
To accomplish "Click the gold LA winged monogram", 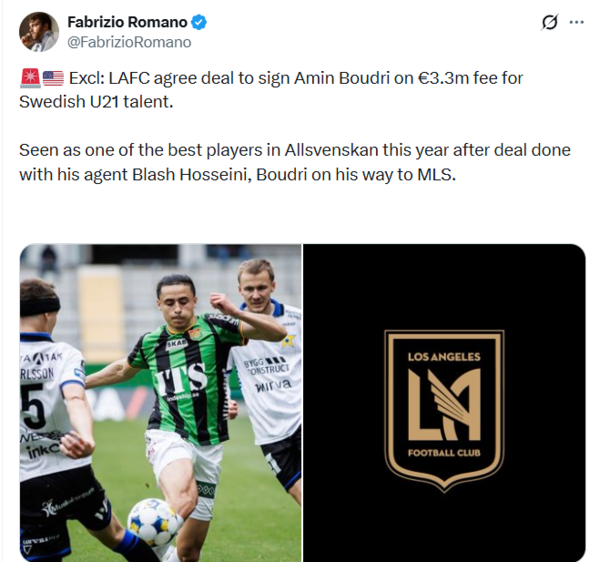I will (x=444, y=405).
